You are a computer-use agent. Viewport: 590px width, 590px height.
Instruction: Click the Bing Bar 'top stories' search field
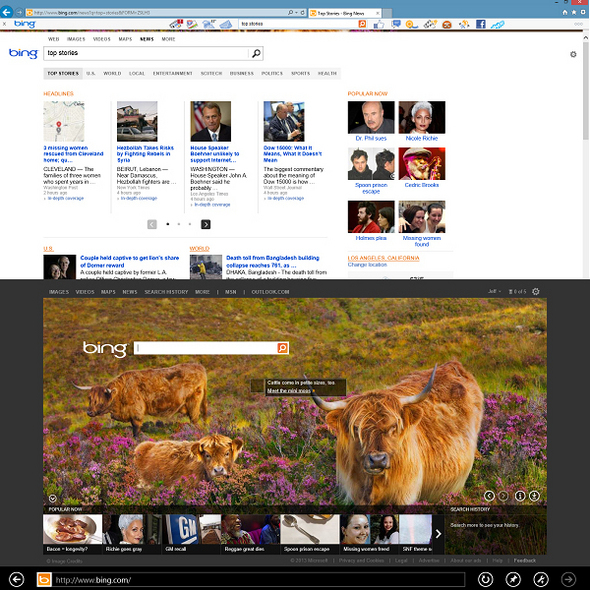297,24
